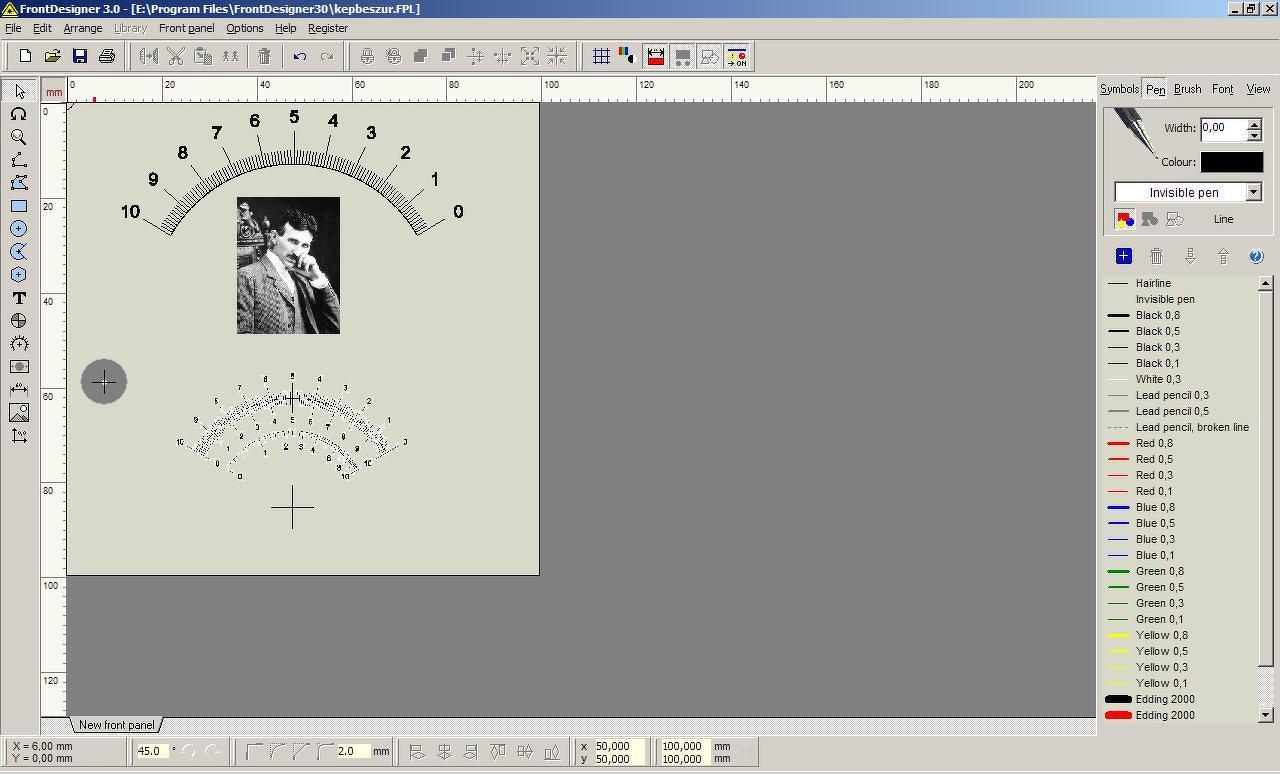Open the pen Colour swatch
Image resolution: width=1280 pixels, height=774 pixels.
coord(1231,162)
